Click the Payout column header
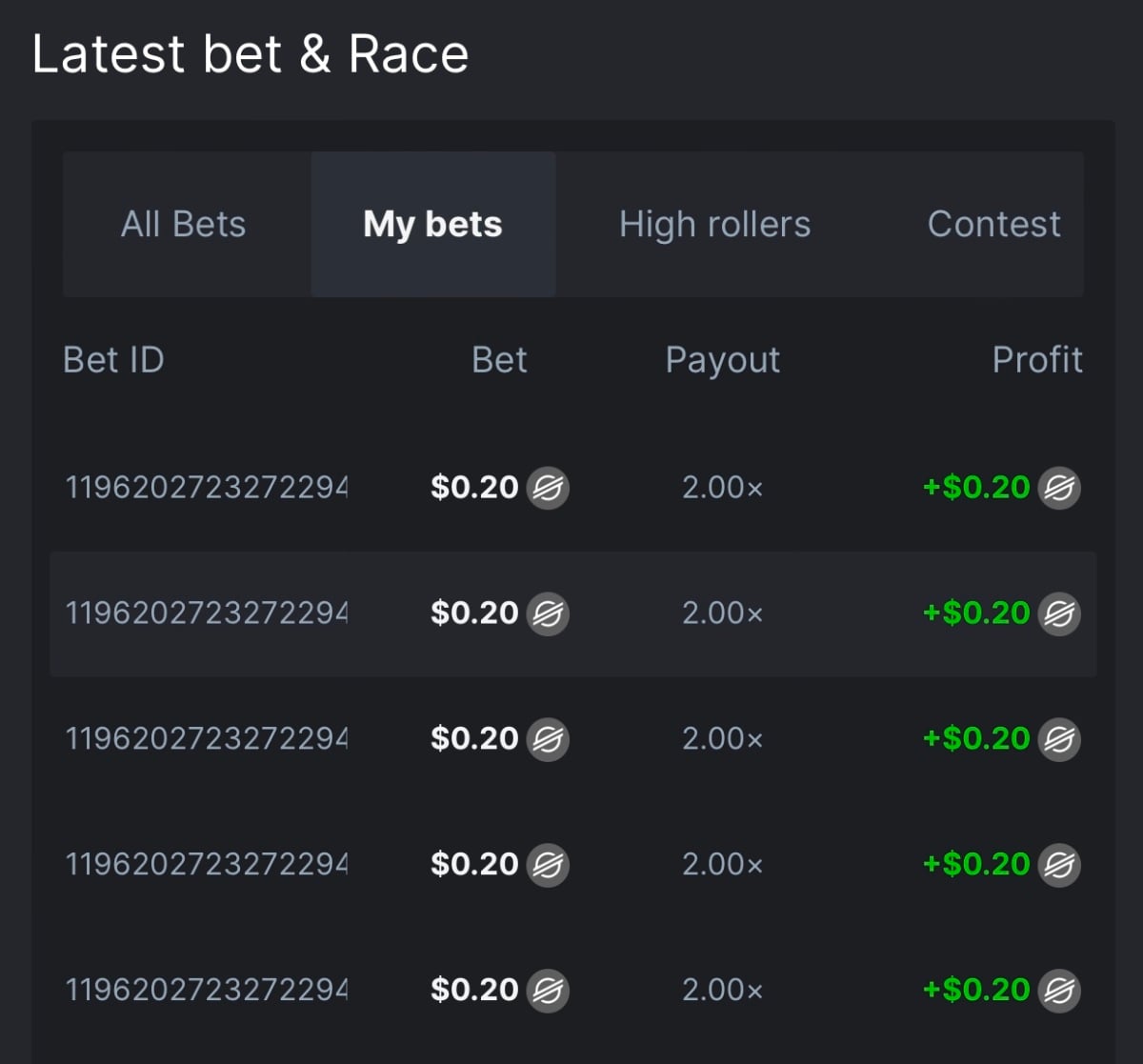 (x=722, y=360)
